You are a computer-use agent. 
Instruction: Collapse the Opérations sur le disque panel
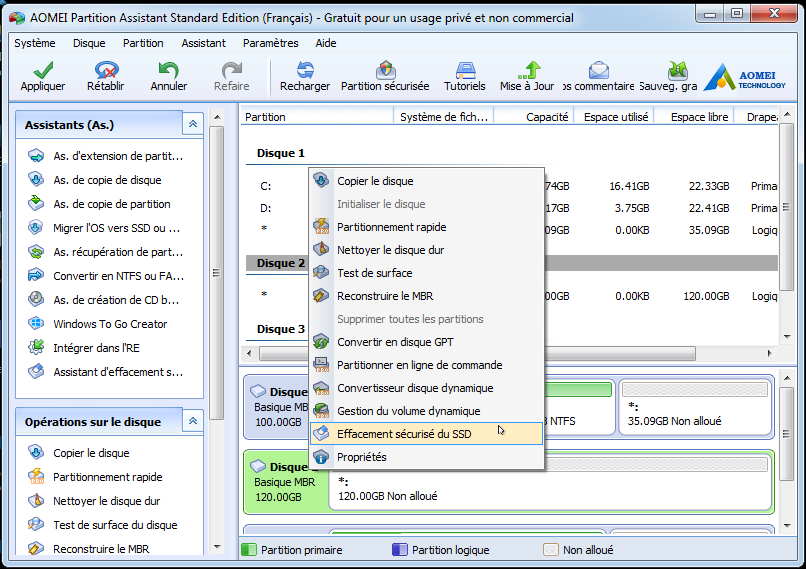(x=193, y=421)
